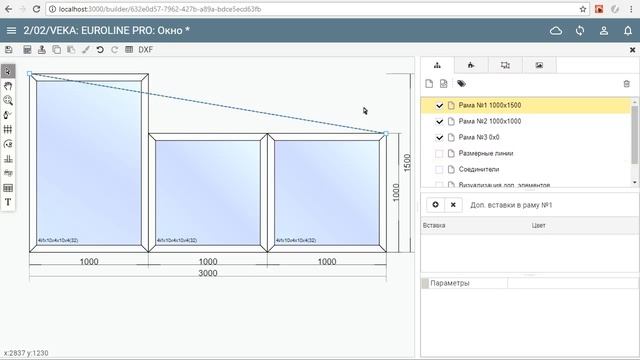Select the text T tool

(x=8, y=202)
